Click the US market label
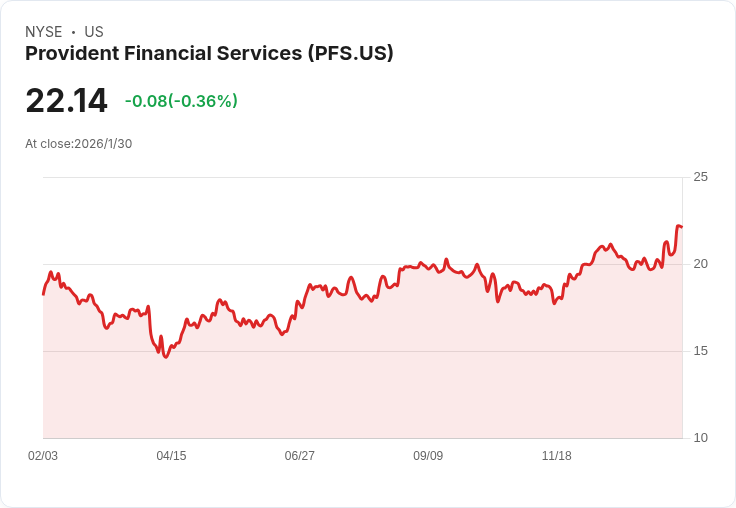736x508 pixels. pyautogui.click(x=94, y=32)
